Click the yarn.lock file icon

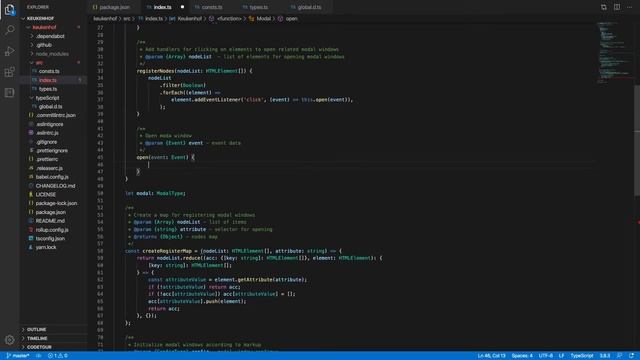[x=31, y=247]
